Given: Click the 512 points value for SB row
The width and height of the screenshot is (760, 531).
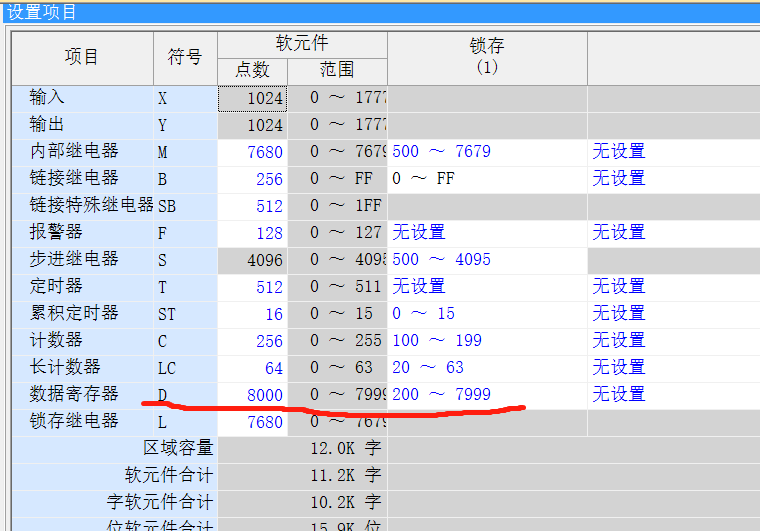Looking at the screenshot, I should 254,206.
